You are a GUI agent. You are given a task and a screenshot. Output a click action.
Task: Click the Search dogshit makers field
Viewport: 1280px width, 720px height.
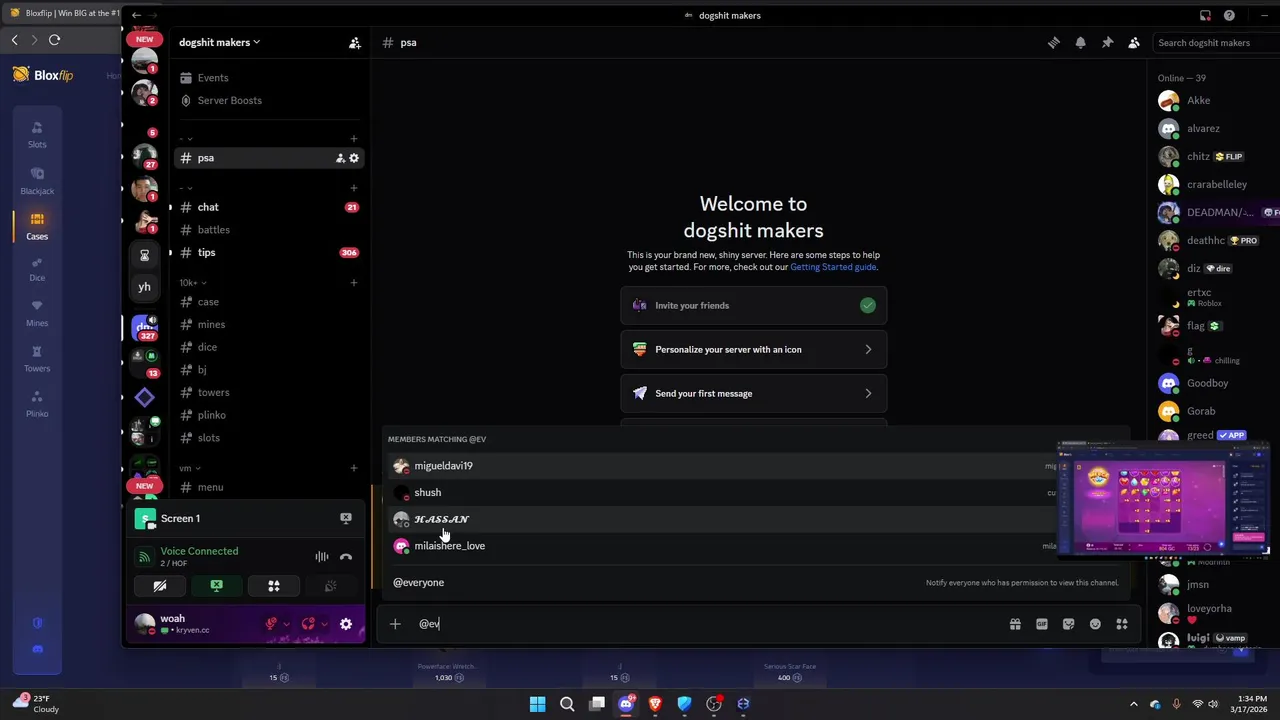tap(1214, 43)
